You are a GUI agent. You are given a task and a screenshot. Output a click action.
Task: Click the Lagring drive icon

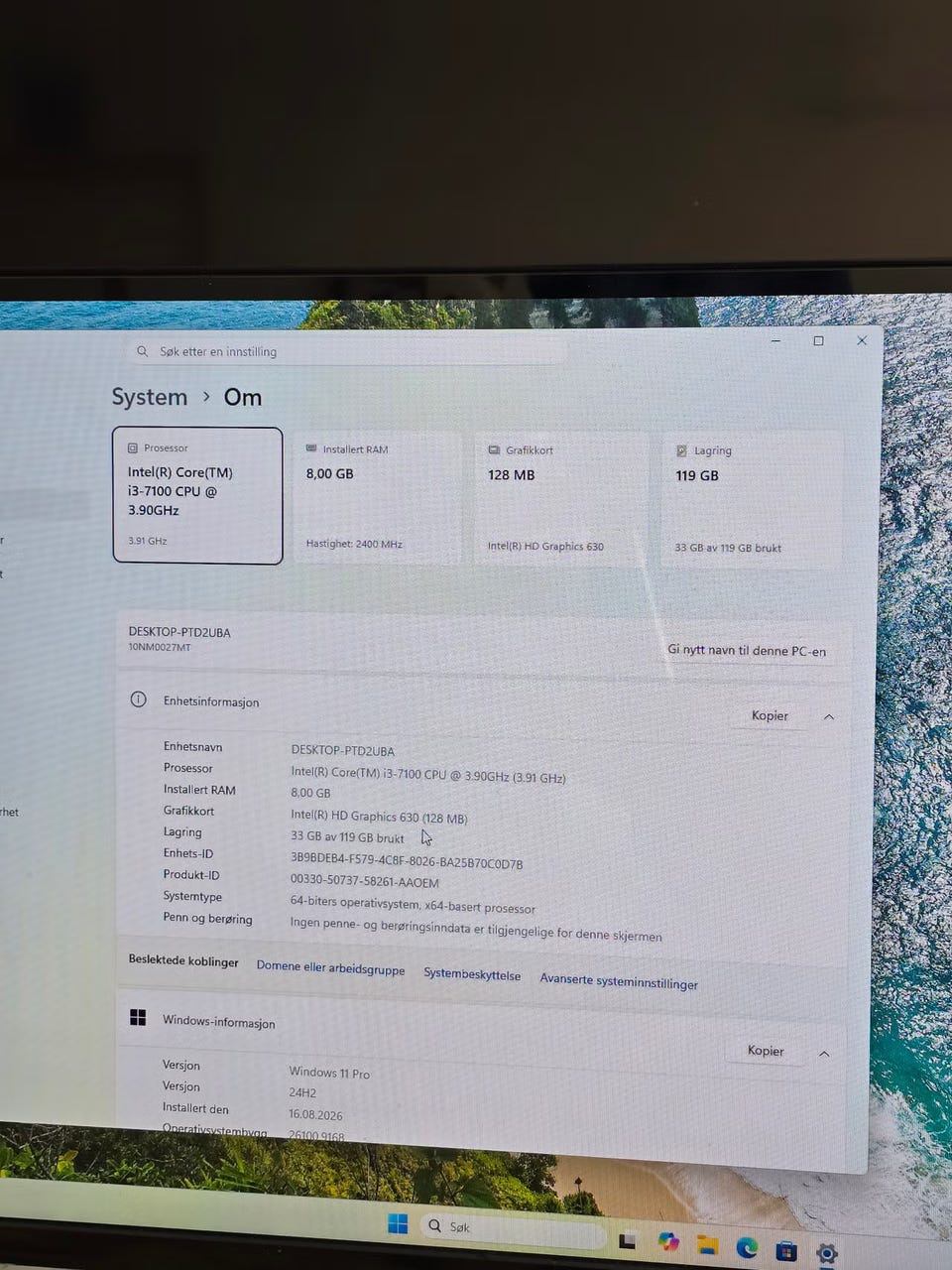pyautogui.click(x=681, y=450)
